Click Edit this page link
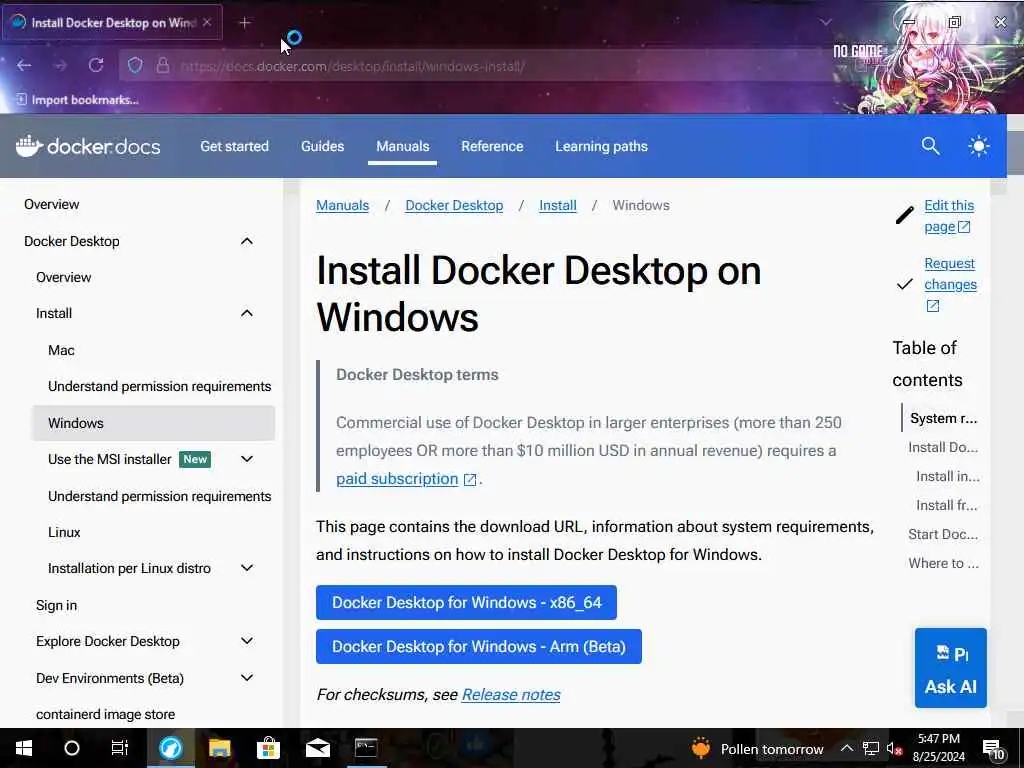The height and width of the screenshot is (768, 1024). point(948,216)
